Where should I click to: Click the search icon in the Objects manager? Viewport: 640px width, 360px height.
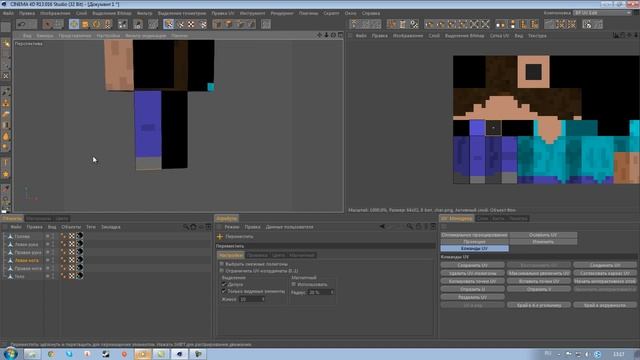coord(186,227)
